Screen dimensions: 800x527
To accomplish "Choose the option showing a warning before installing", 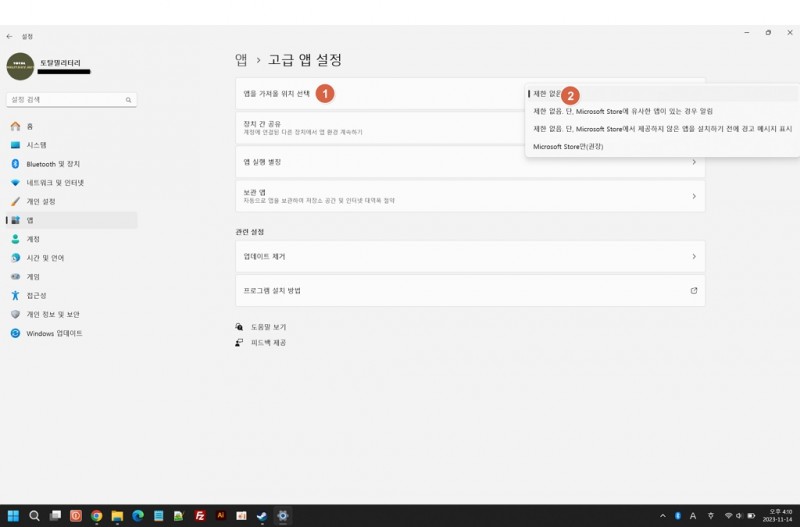I will (662, 129).
